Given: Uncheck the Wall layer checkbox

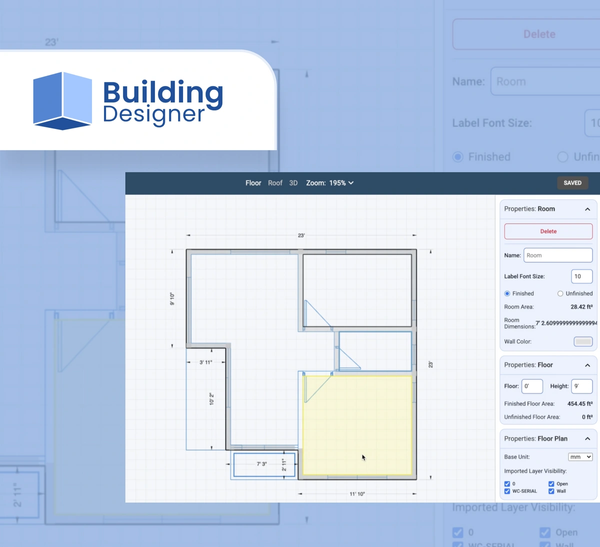Looking at the screenshot, I should click(x=551, y=491).
